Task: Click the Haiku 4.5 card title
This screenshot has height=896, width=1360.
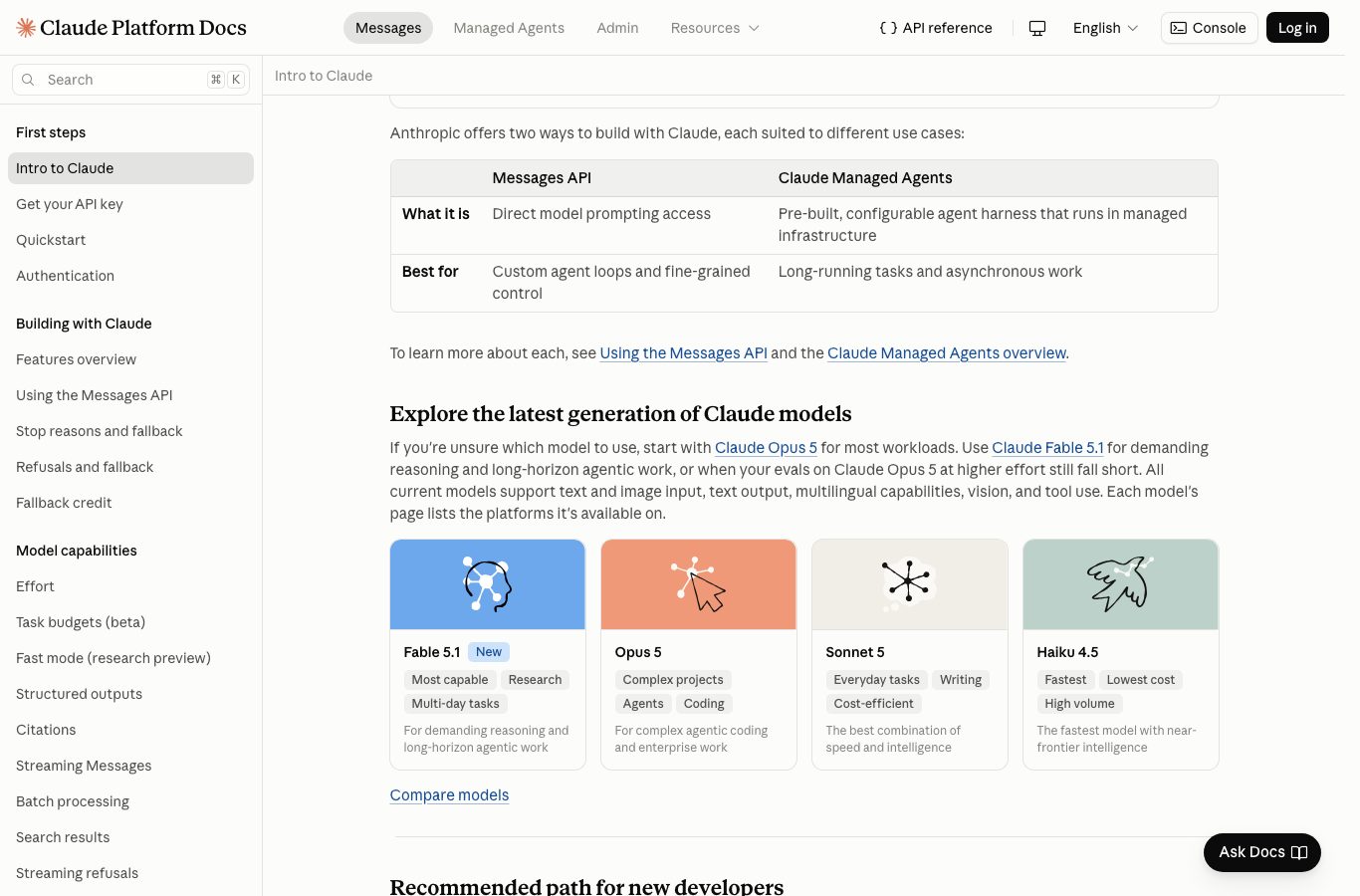Action: pos(1067,652)
